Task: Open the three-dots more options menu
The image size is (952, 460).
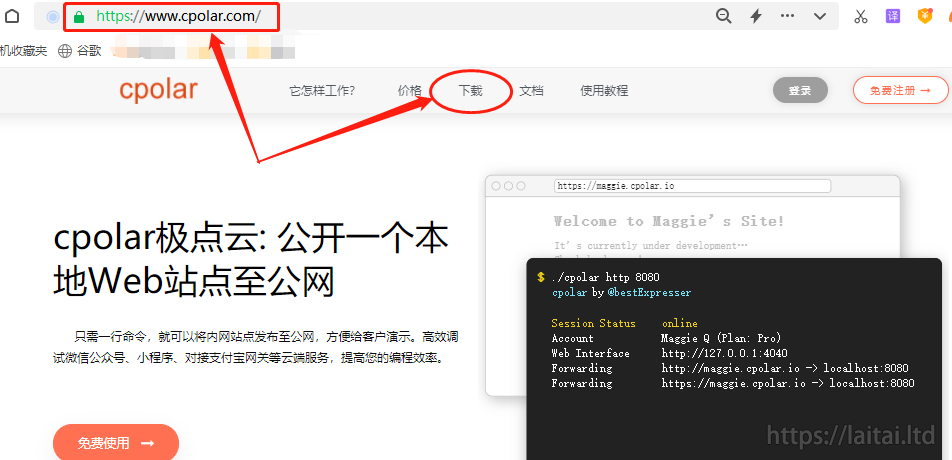Action: [x=788, y=16]
